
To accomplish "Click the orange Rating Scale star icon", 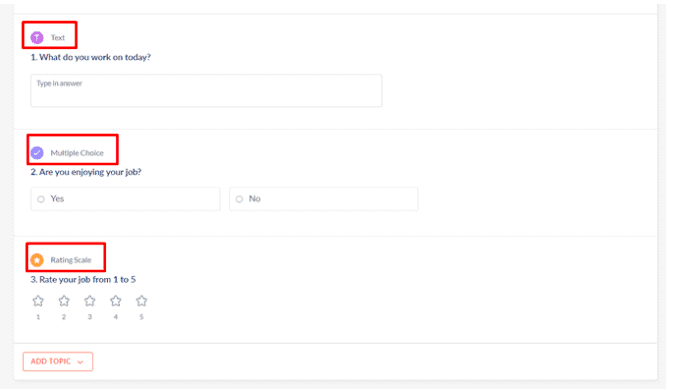I will point(37,260).
